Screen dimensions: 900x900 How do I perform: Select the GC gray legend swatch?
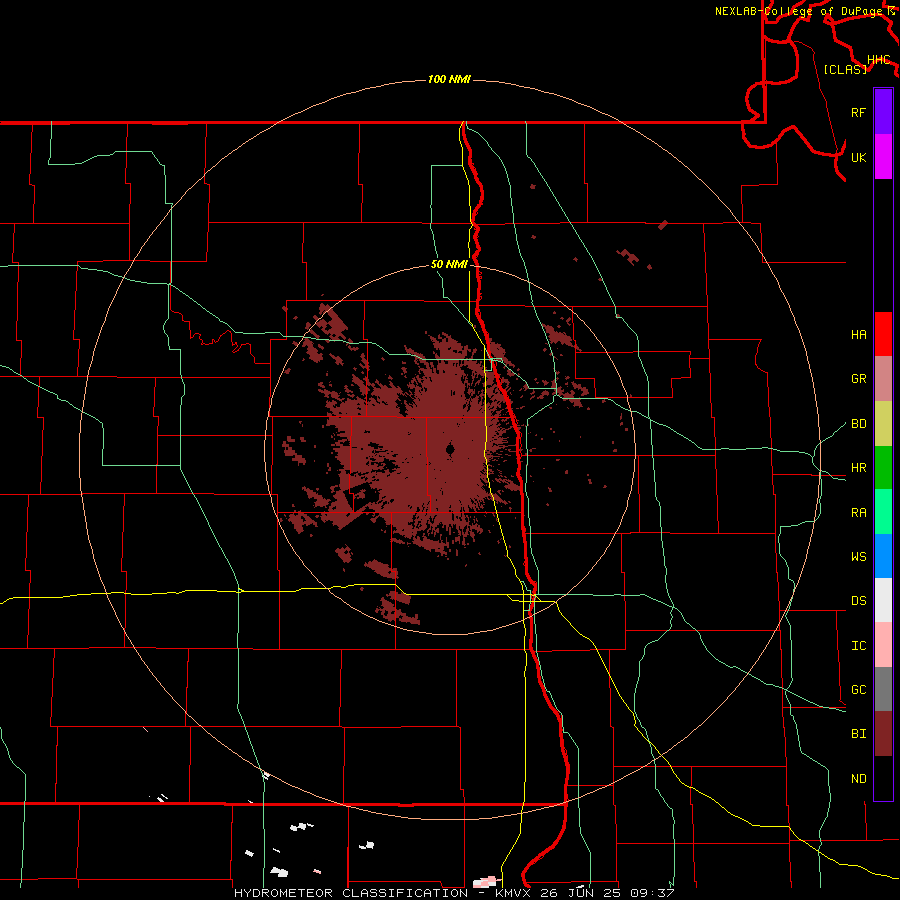(883, 689)
